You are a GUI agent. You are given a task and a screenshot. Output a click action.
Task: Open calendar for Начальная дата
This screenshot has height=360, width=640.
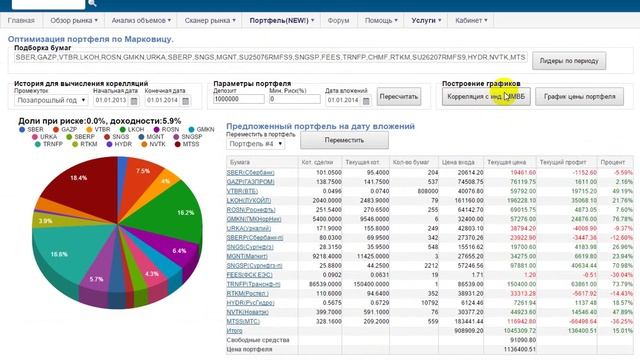[133, 101]
